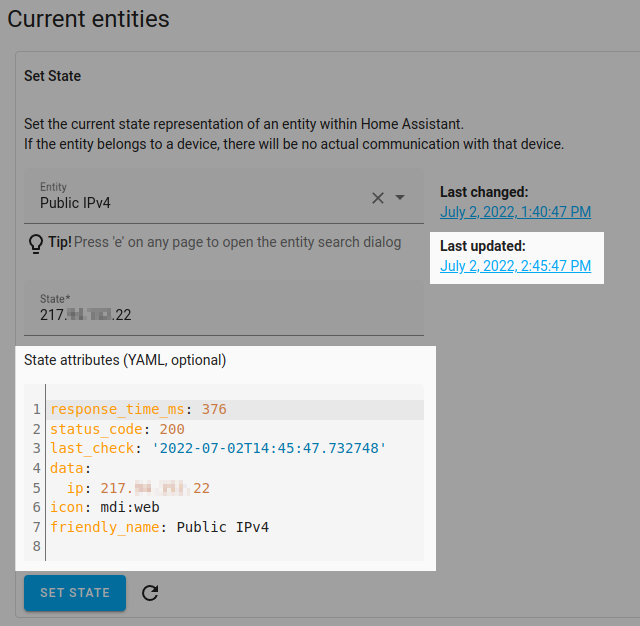The height and width of the screenshot is (626, 640).
Task: Open Last changed July 2, 2022, 1:40:47 PM link
Action: coord(516,212)
